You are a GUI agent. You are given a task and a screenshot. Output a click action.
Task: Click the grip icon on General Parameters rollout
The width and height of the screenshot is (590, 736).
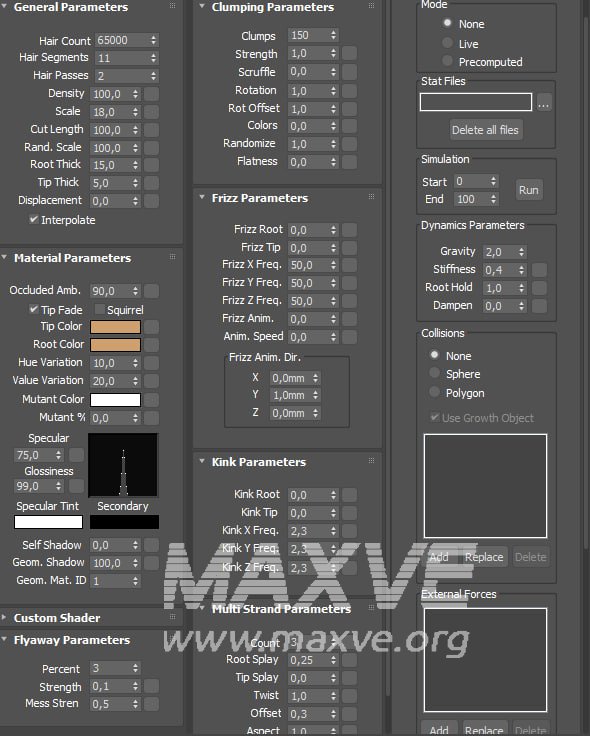(172, 6)
